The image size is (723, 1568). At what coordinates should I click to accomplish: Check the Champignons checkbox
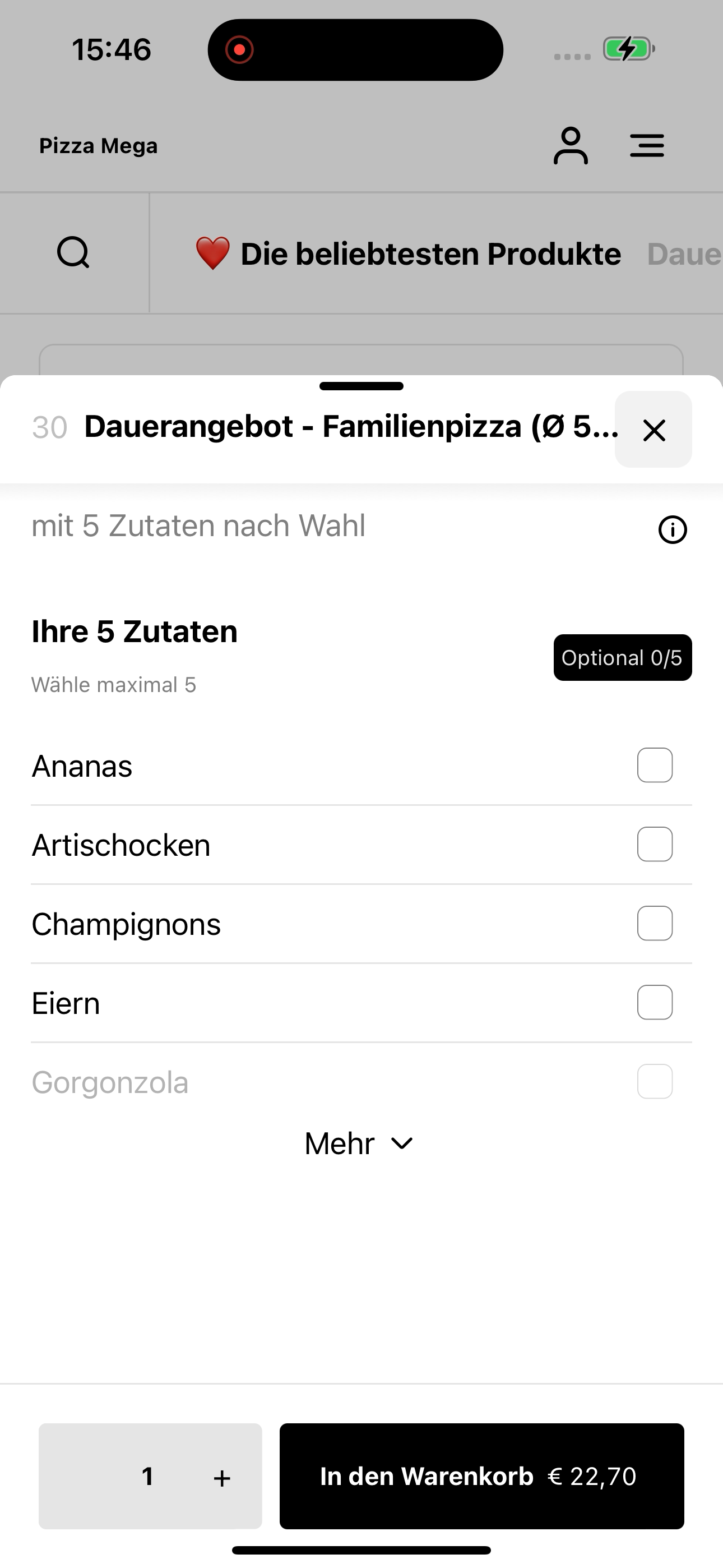[655, 924]
